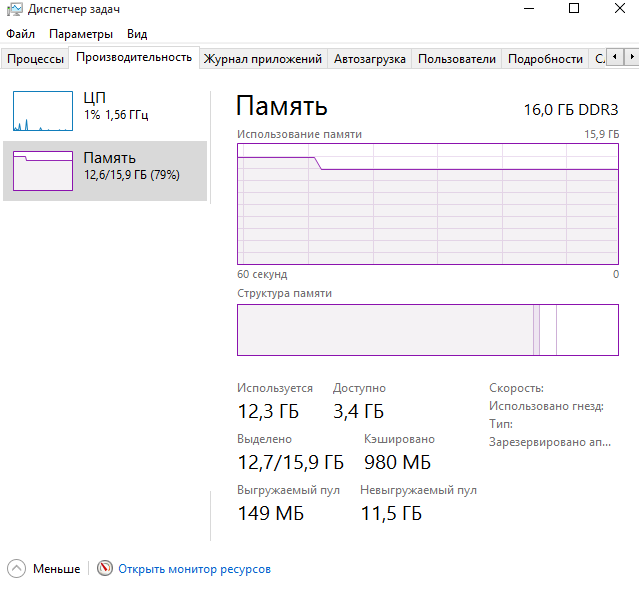Maximize the Task Manager window
Viewport: 639px width, 592px height.
tap(574, 9)
